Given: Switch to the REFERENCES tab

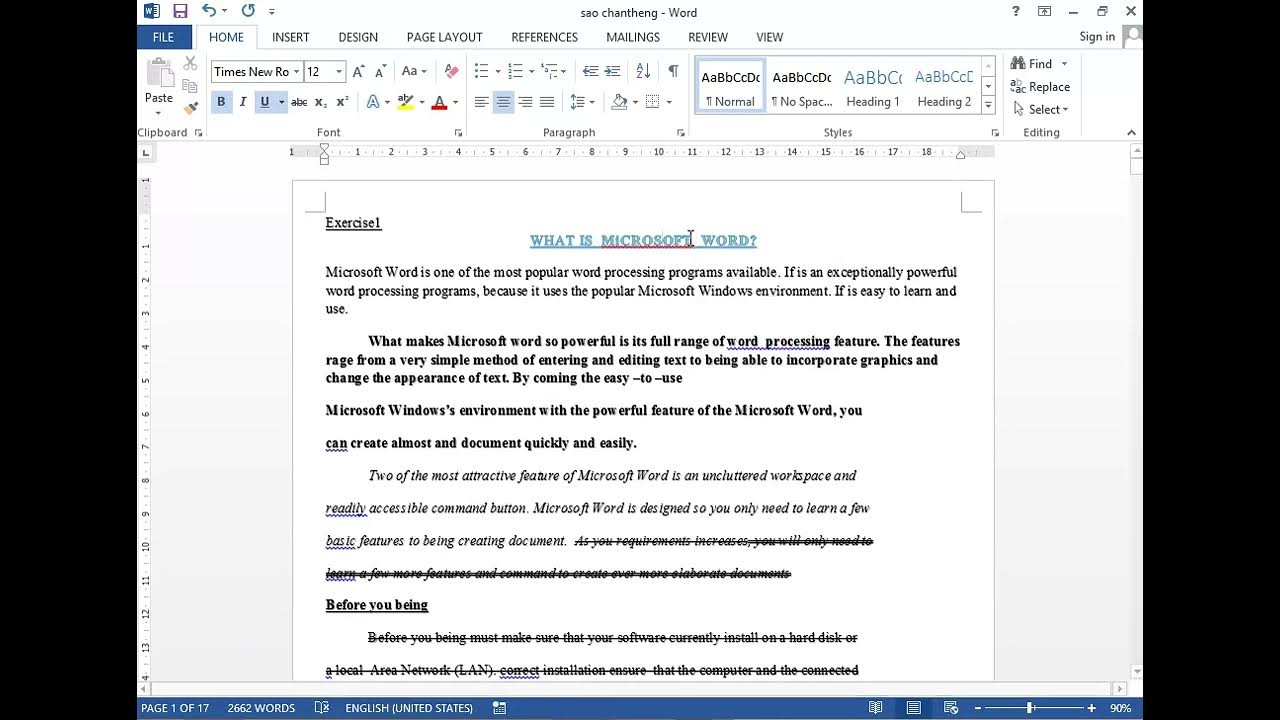Looking at the screenshot, I should [545, 37].
